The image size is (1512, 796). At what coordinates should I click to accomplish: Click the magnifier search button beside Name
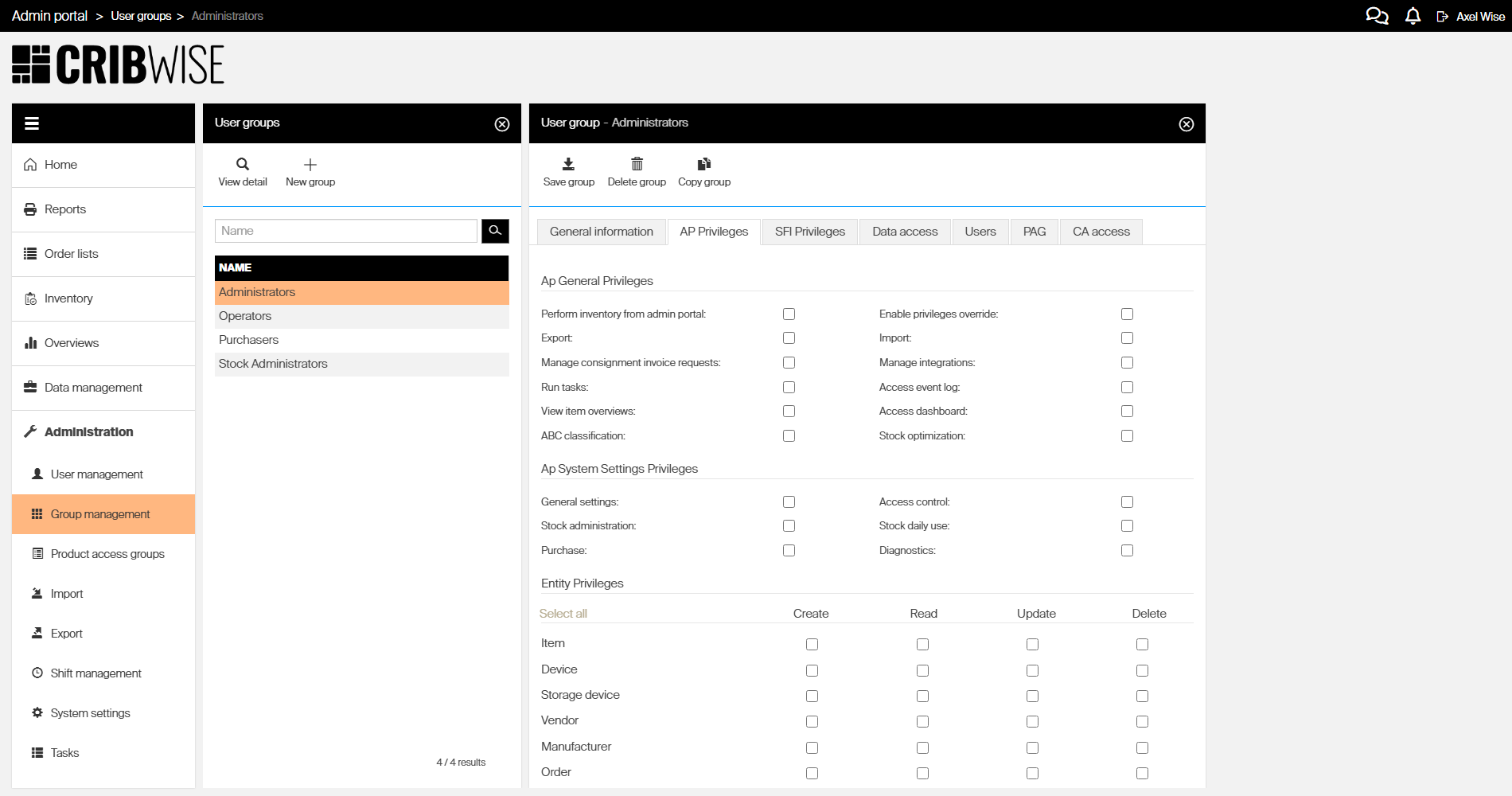click(495, 231)
